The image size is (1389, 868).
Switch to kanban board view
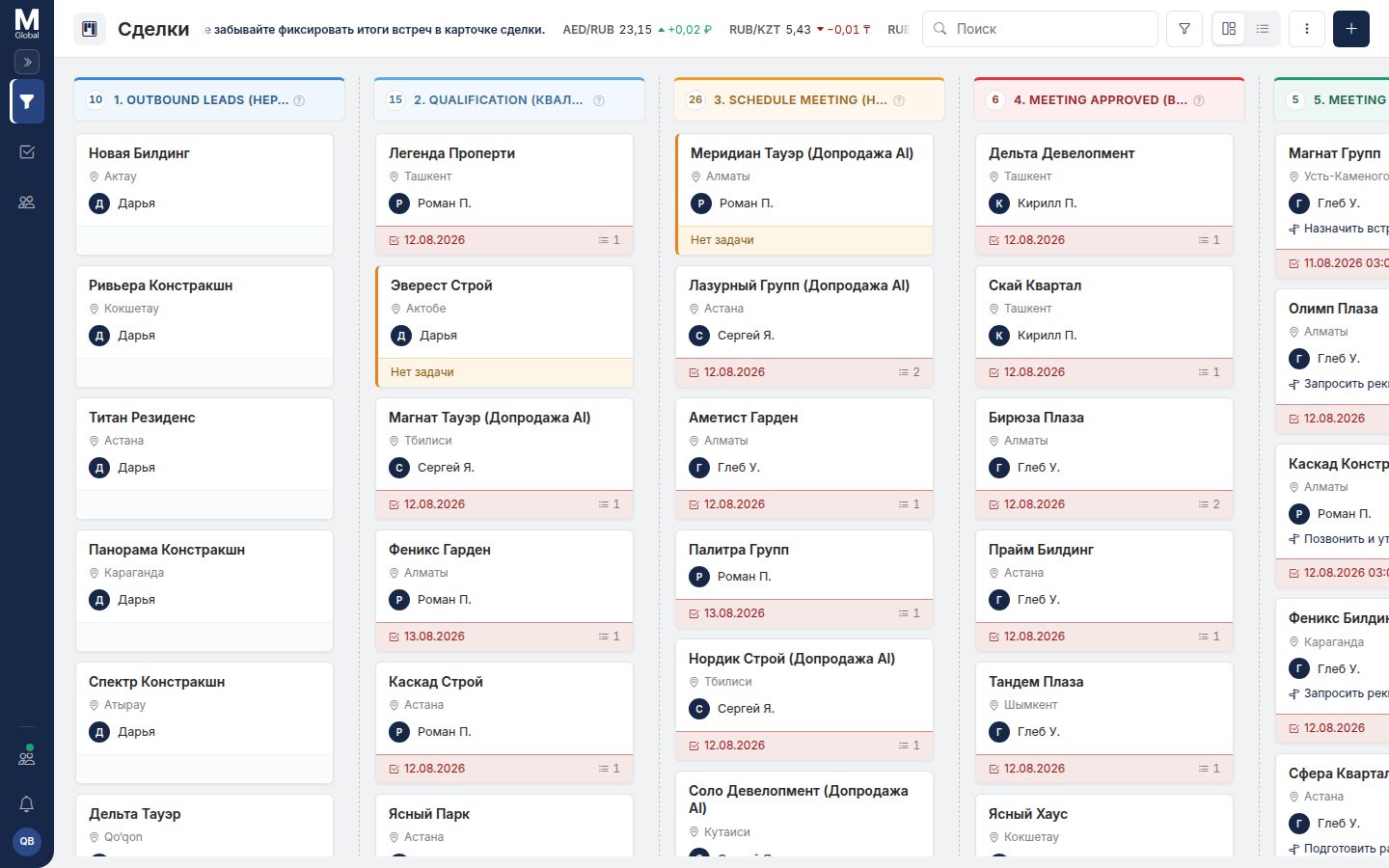(x=1229, y=29)
